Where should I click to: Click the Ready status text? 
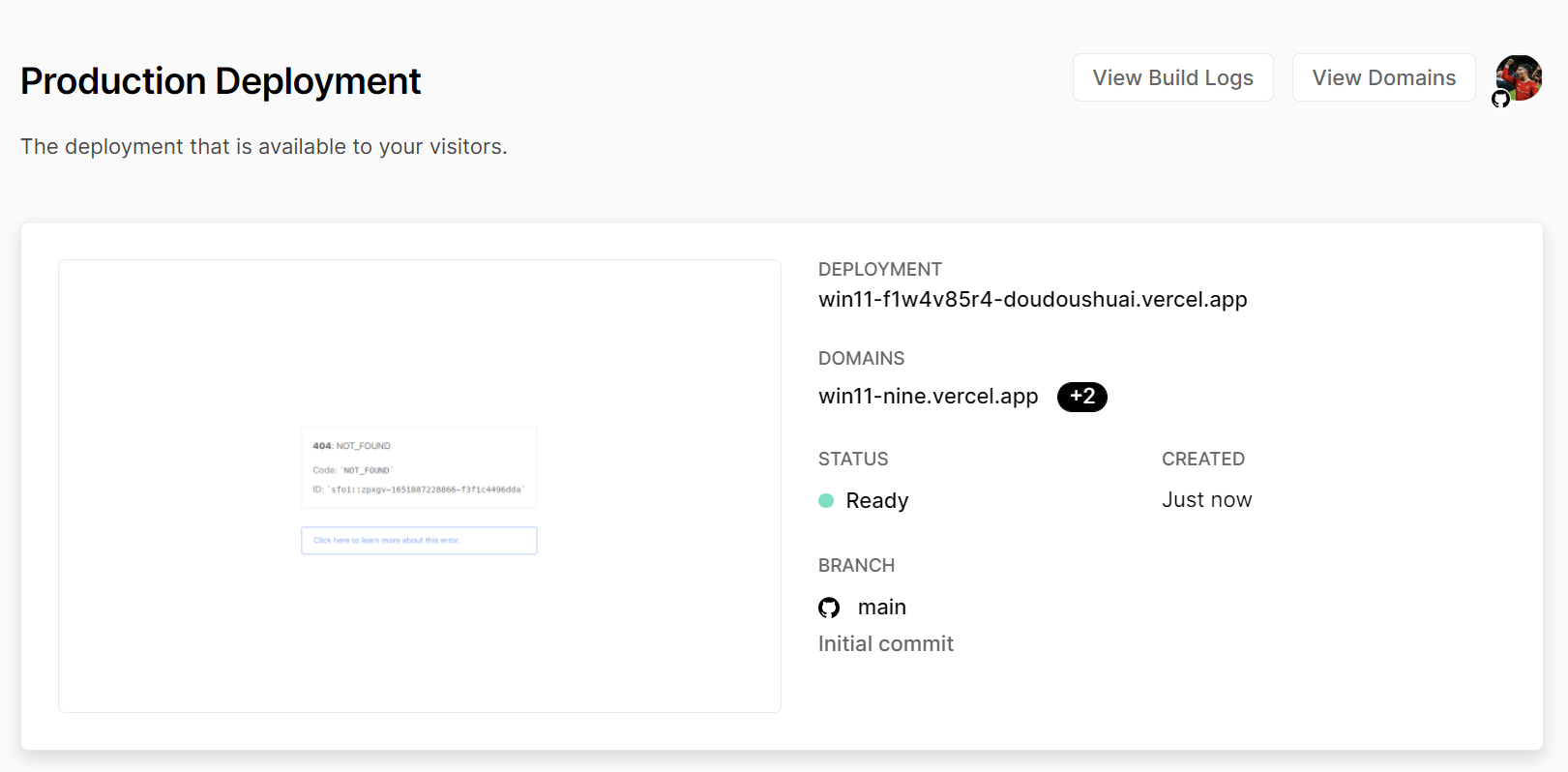tap(876, 501)
